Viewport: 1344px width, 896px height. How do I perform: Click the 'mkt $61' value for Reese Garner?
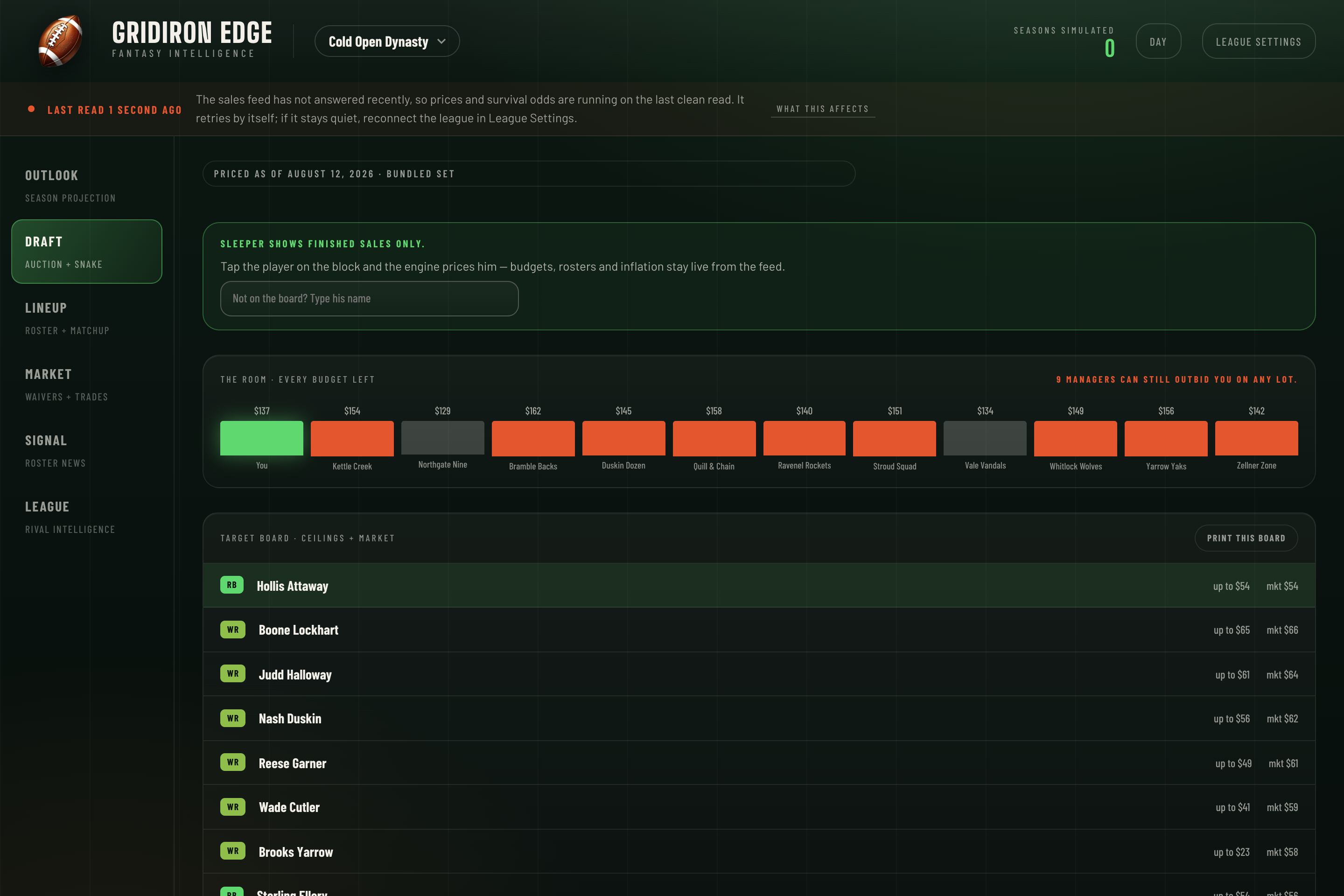click(1283, 763)
